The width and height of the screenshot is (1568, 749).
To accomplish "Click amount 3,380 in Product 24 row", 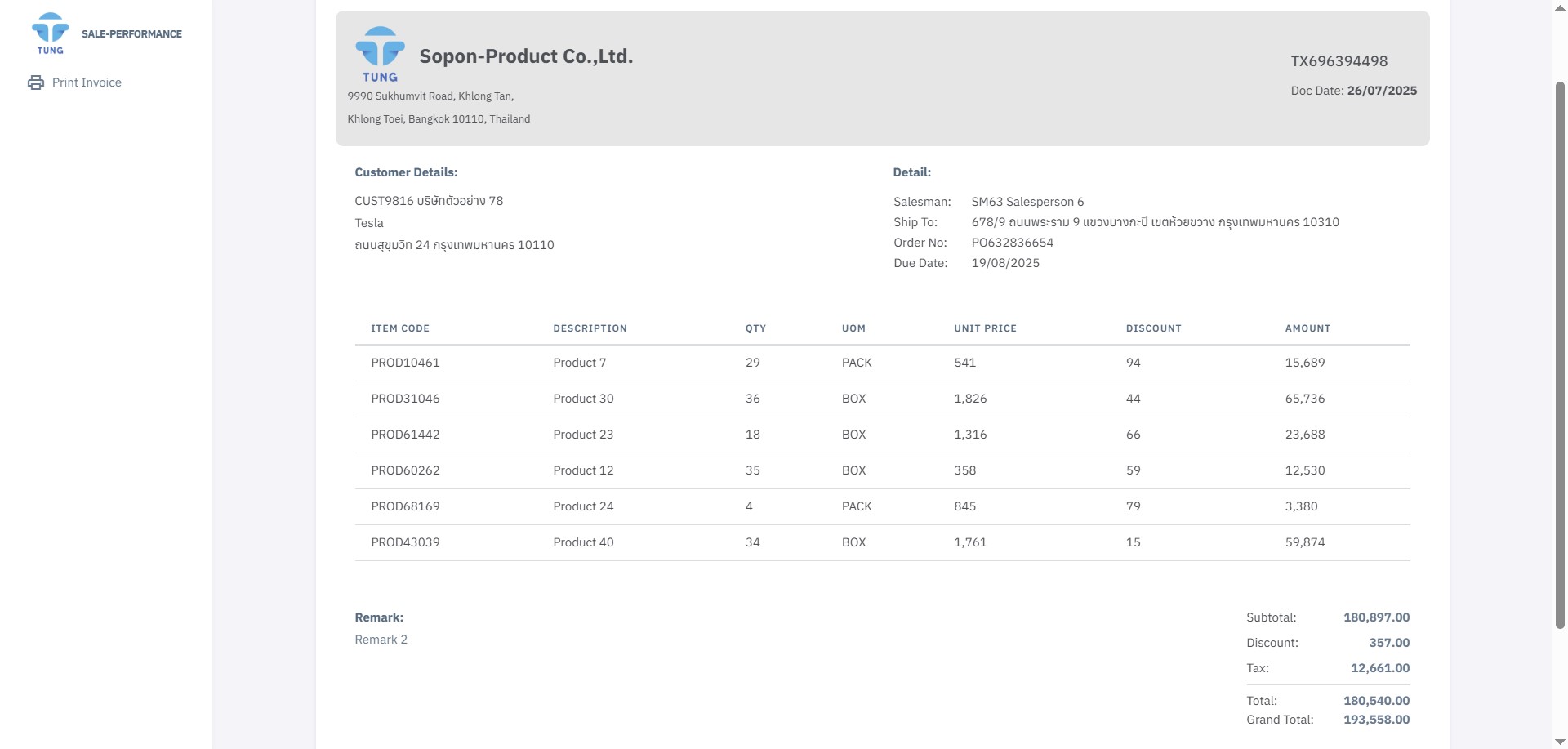I will click(x=1302, y=506).
